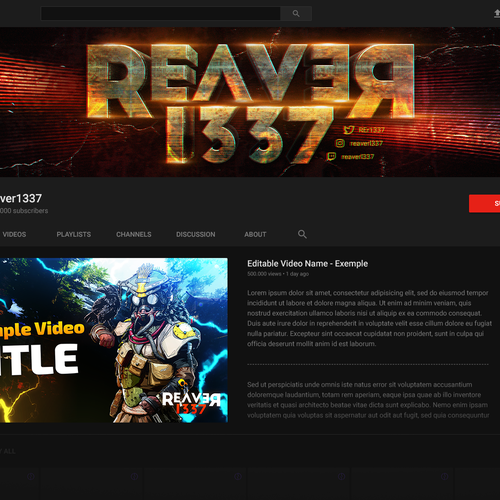Click the RÈr1337 Twitter handle text
Screen dimensions: 500x500
tap(371, 130)
